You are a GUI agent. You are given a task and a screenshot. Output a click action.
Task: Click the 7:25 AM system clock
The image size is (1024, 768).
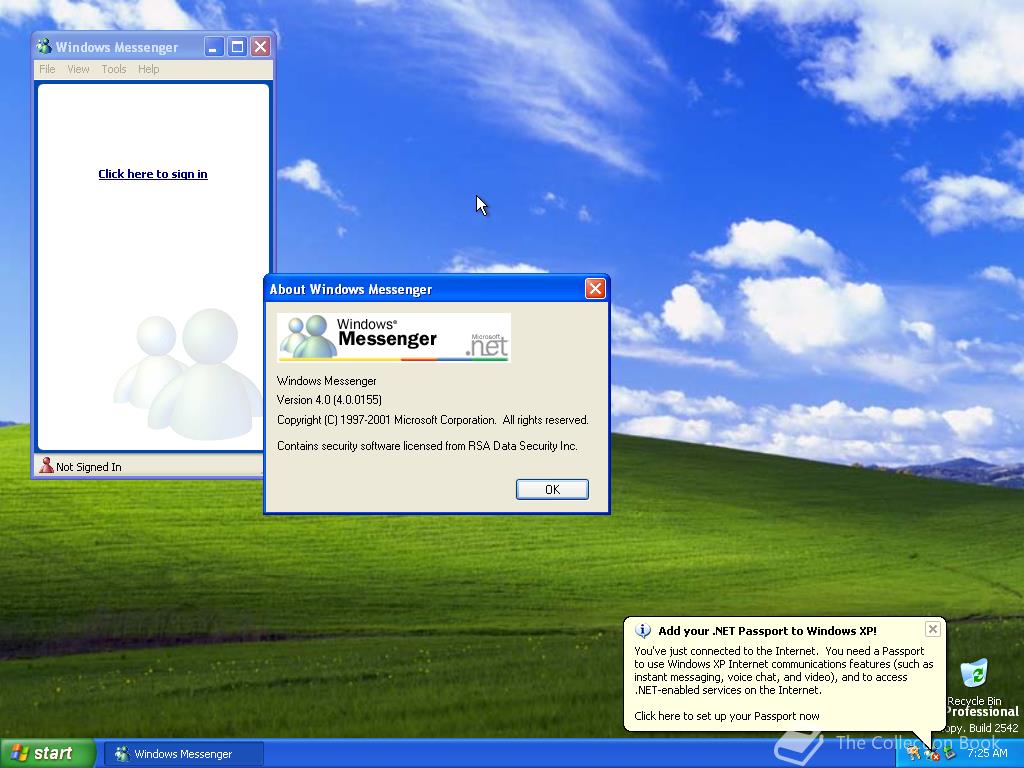coord(987,754)
